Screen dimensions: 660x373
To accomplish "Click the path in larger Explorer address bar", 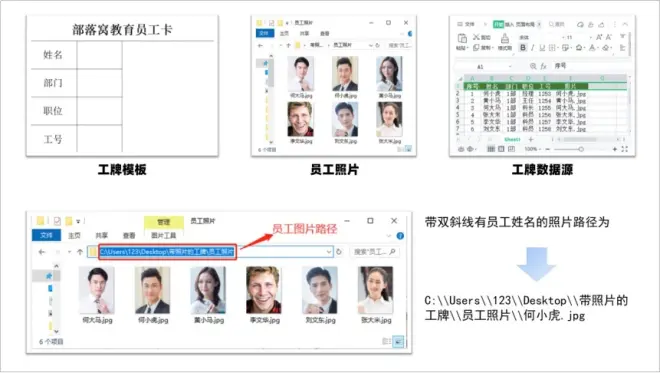I will click(x=168, y=252).
